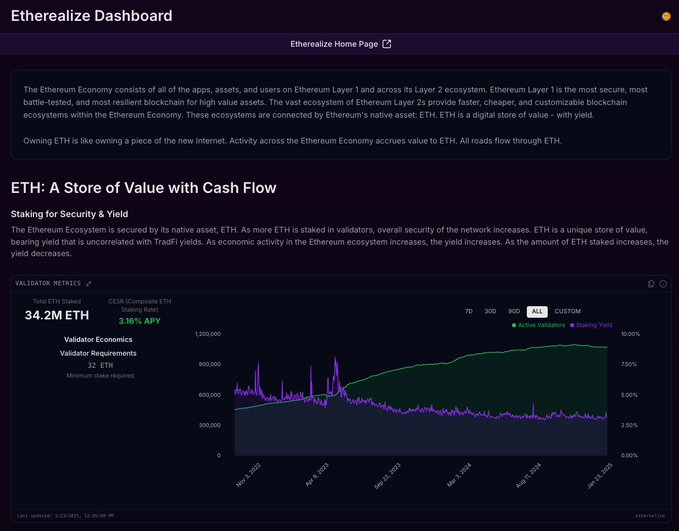Image resolution: width=679 pixels, height=531 pixels.
Task: Select the 90D time range
Action: tap(514, 311)
